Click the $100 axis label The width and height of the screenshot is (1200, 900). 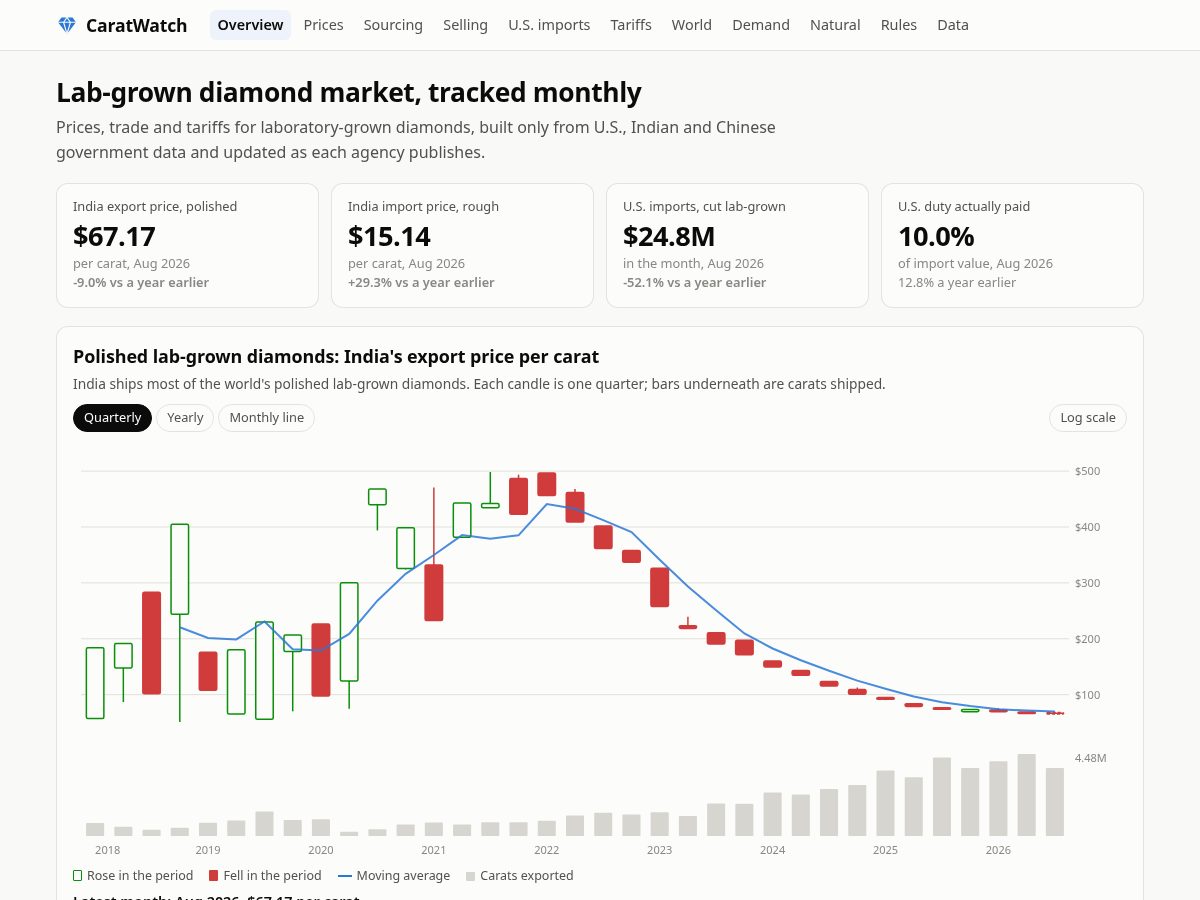coord(1088,695)
